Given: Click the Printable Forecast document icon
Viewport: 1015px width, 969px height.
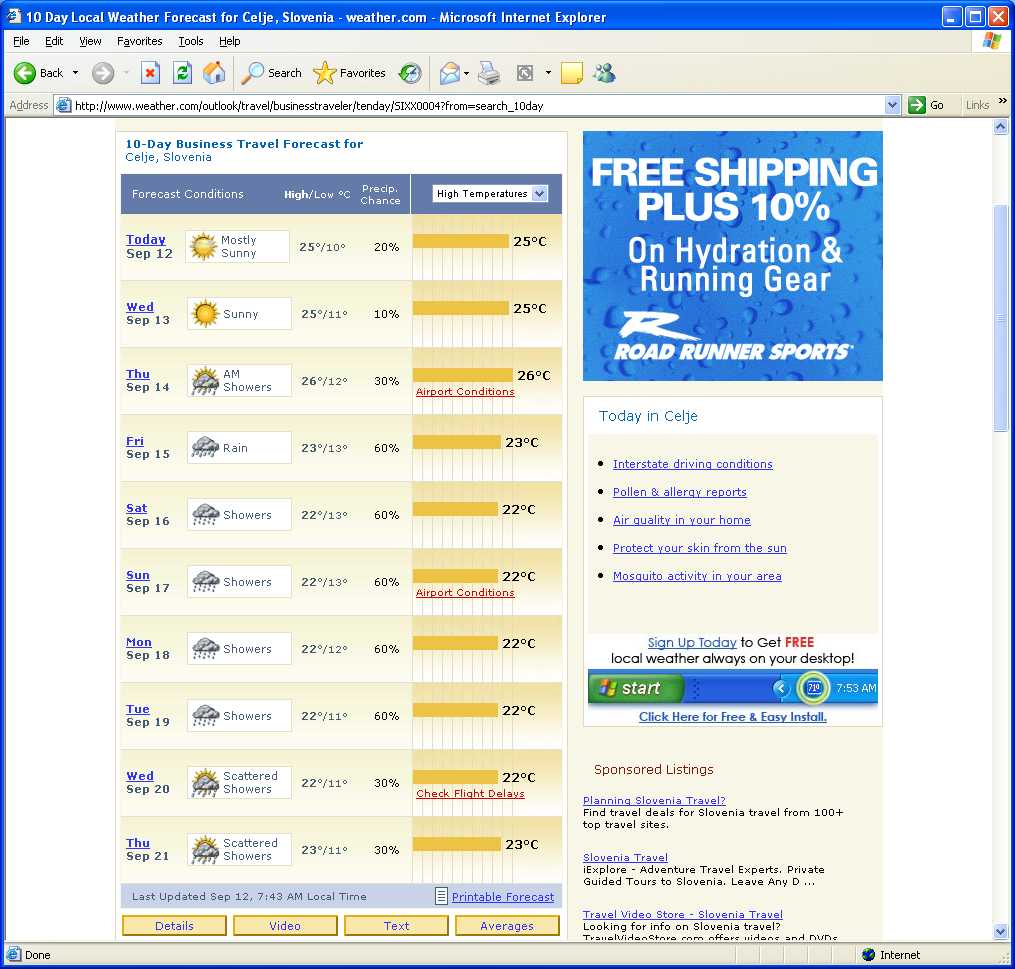Looking at the screenshot, I should point(441,896).
